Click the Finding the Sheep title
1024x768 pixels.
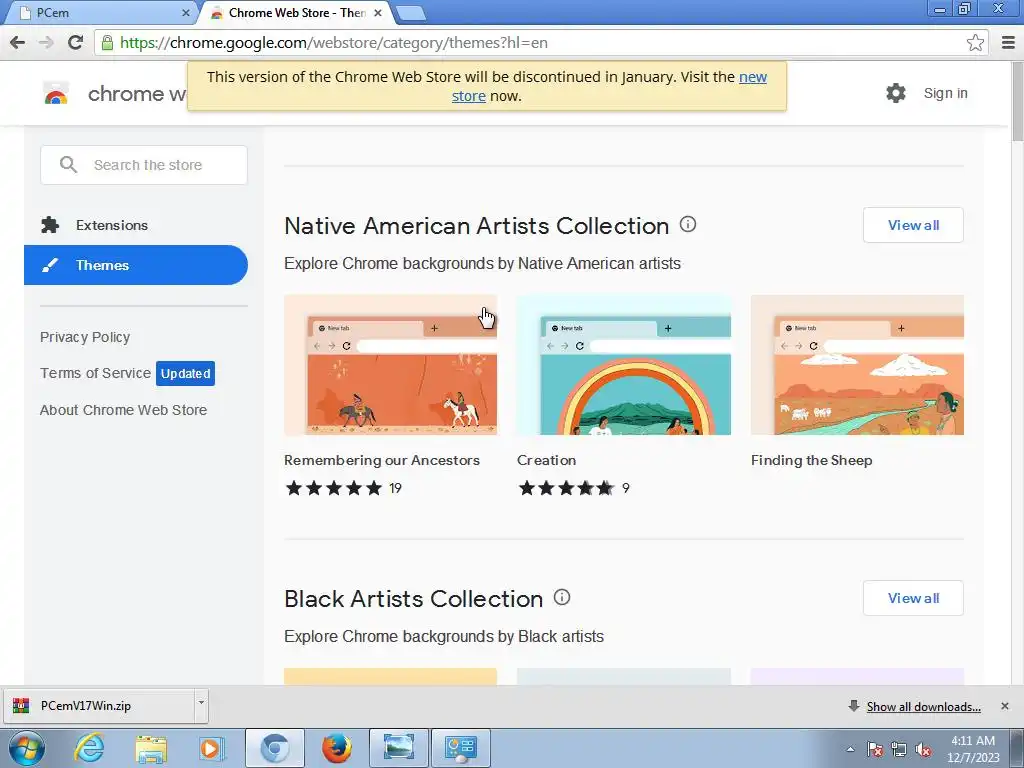[812, 460]
